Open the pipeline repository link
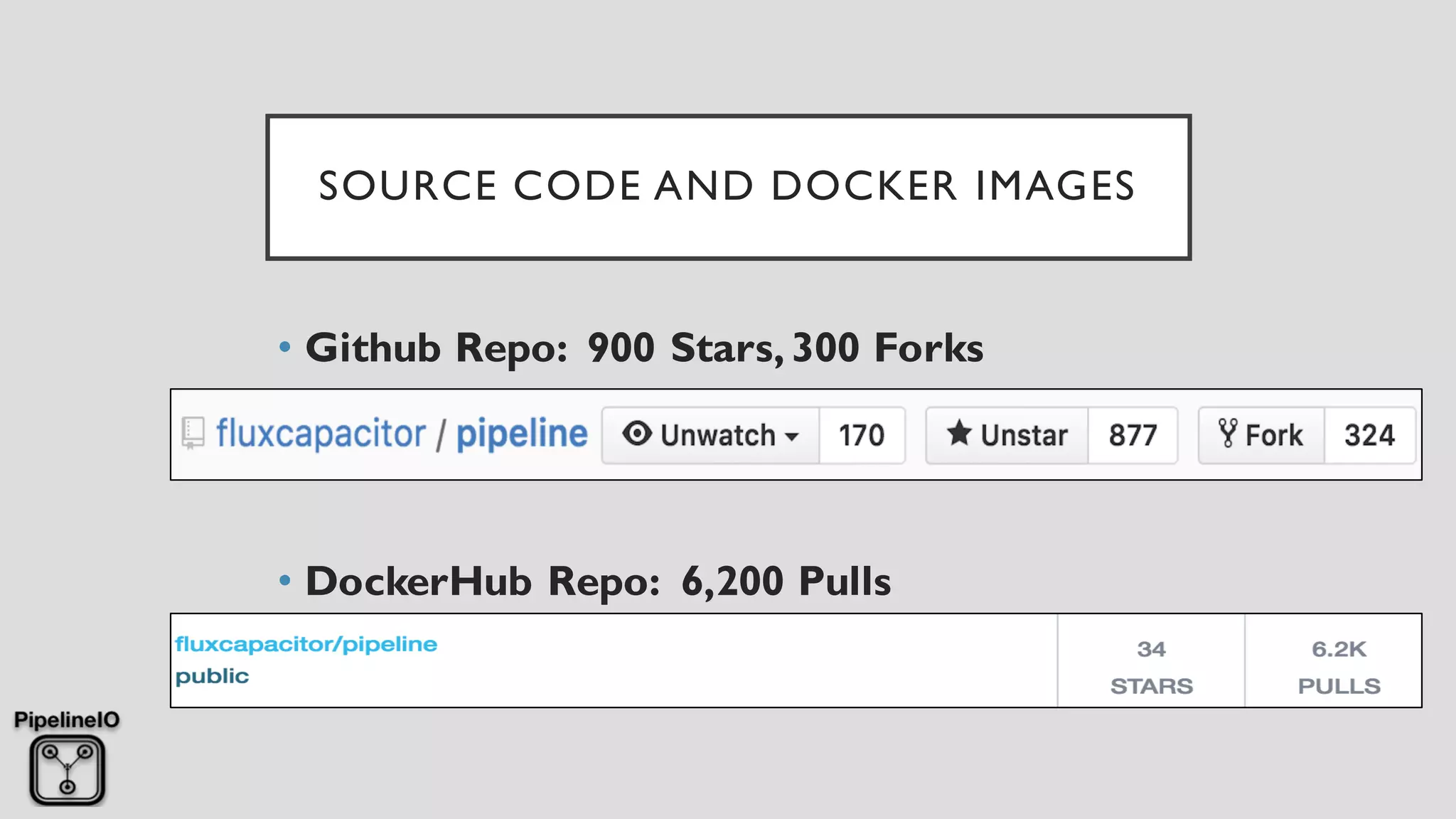Screen dimensions: 1456x819 pyautogui.click(x=522, y=434)
